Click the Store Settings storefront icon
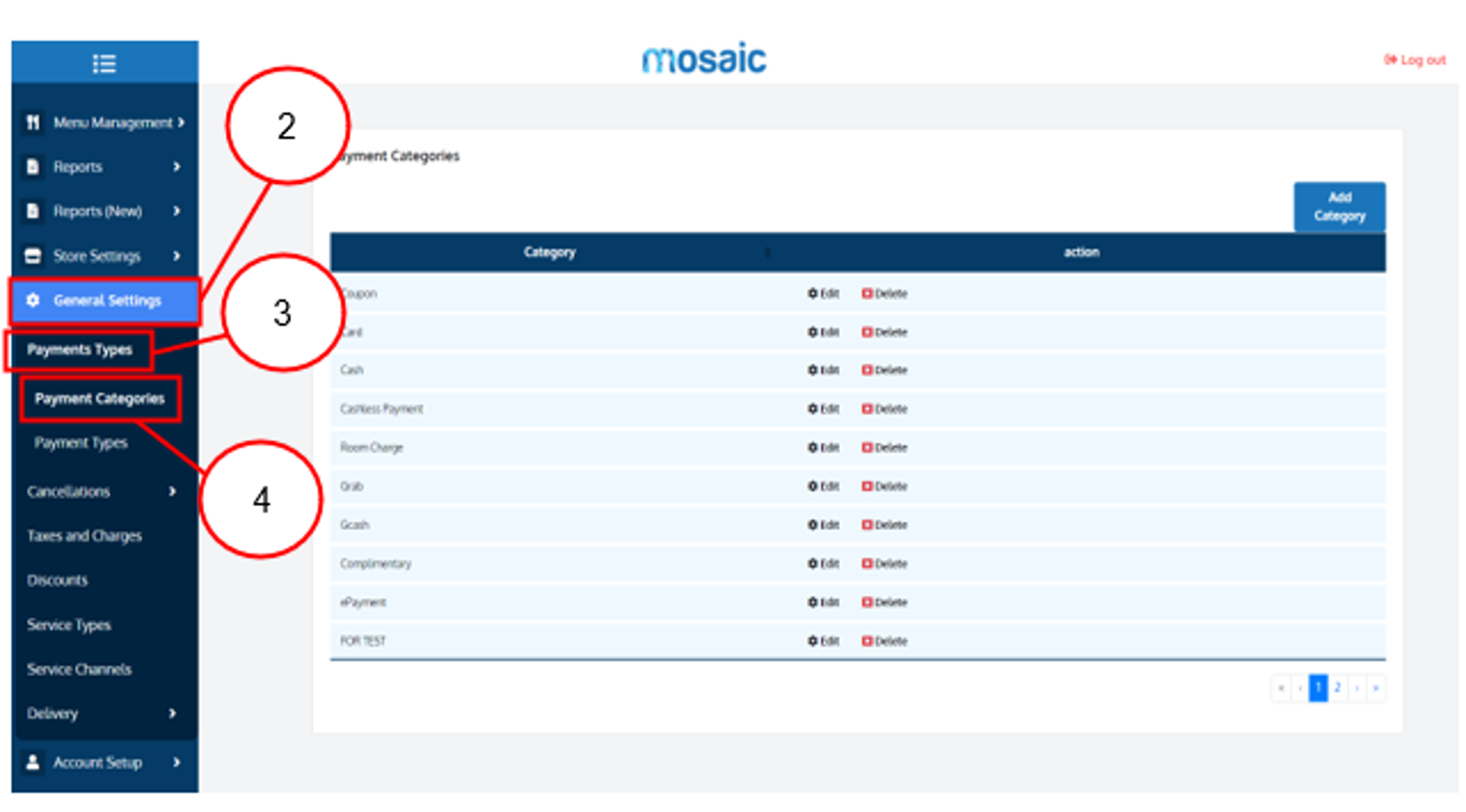The image size is (1466, 812). coord(33,256)
